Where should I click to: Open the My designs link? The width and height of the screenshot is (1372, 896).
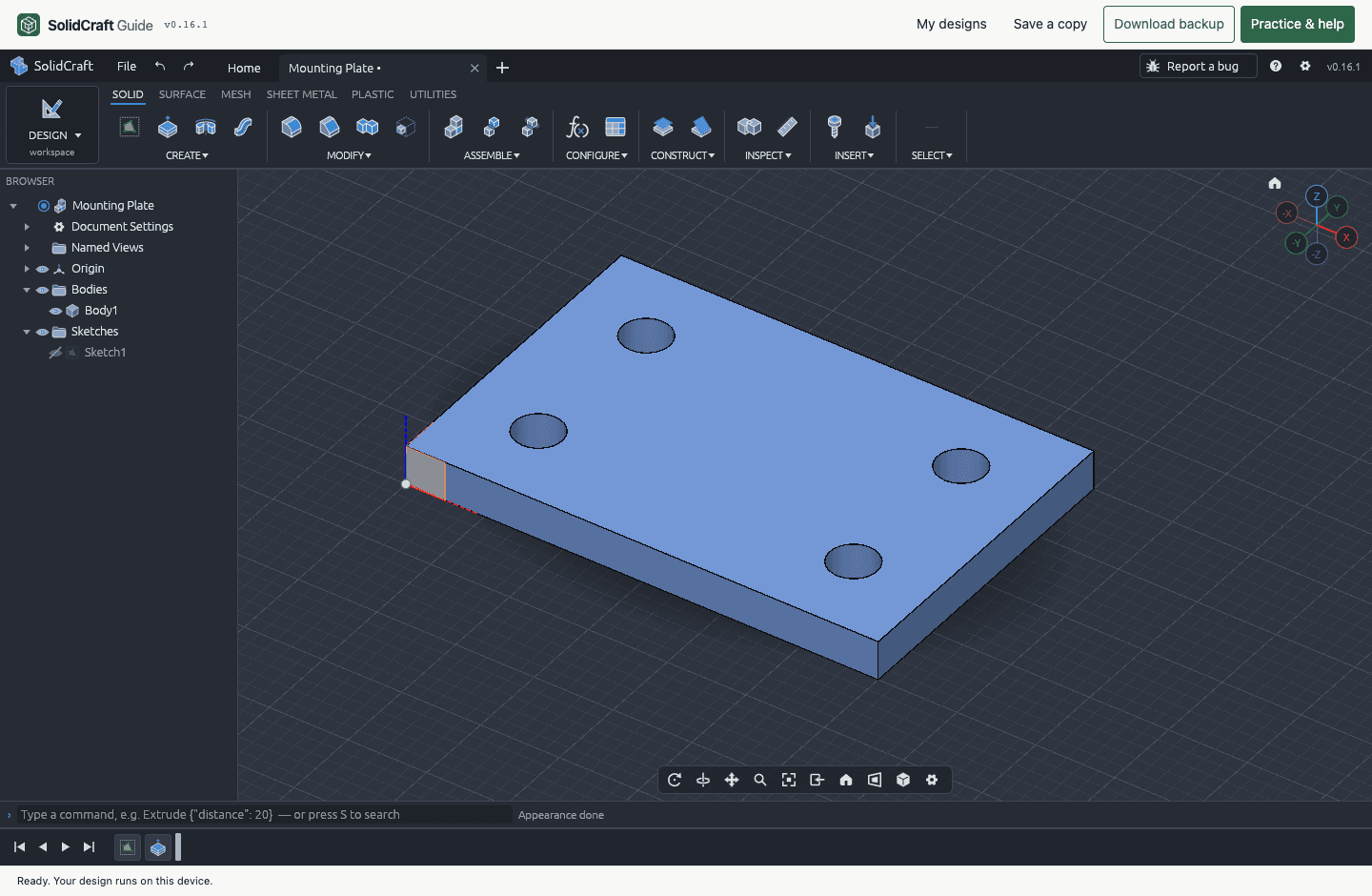[952, 24]
